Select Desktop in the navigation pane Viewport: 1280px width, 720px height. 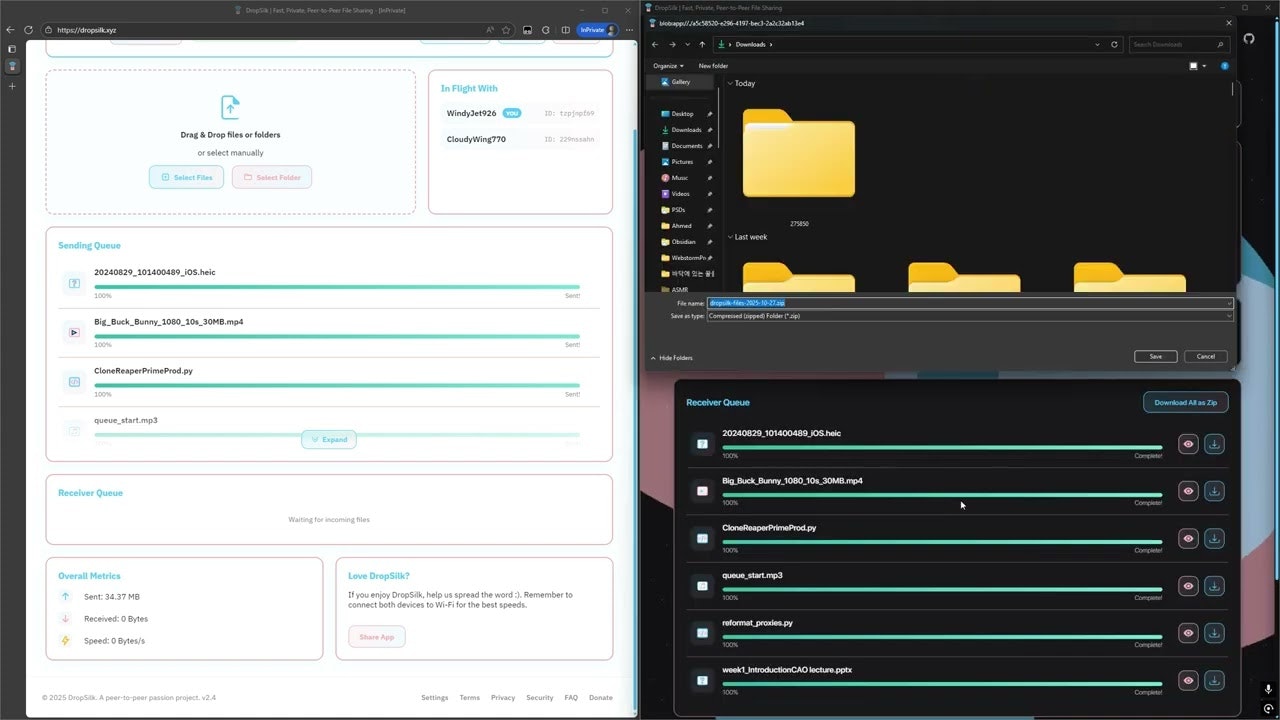click(x=682, y=114)
